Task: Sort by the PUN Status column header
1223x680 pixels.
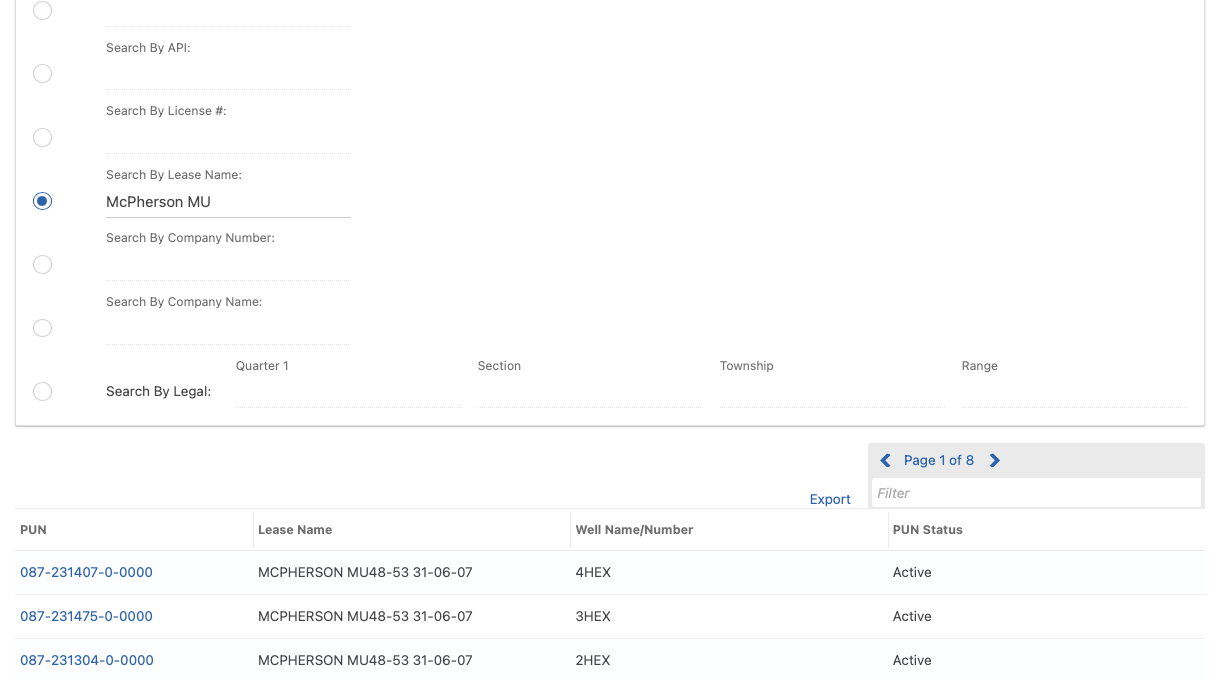Action: [928, 530]
